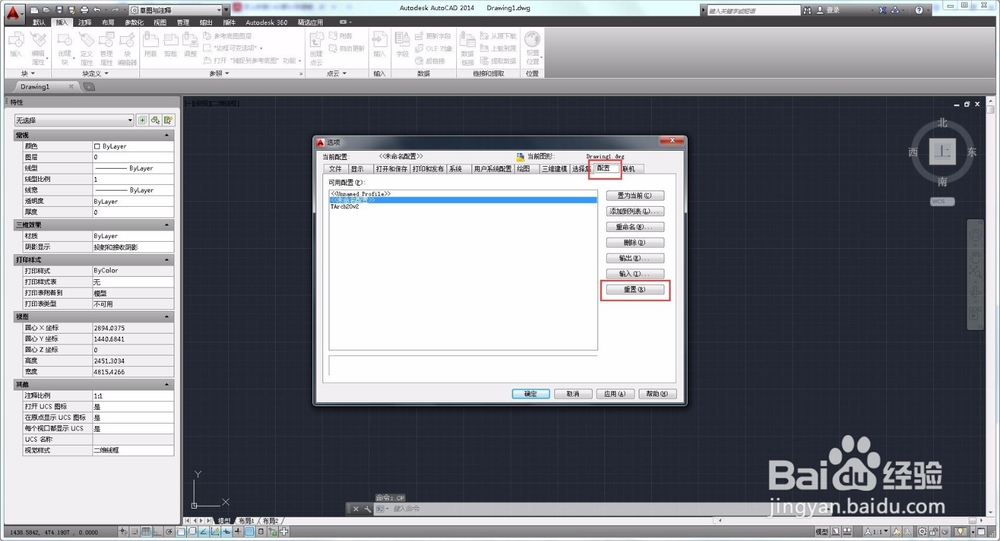Open the 无选择 object selection dropdown in properties panel
Image resolution: width=1000 pixels, height=541 pixels.
[x=74, y=120]
